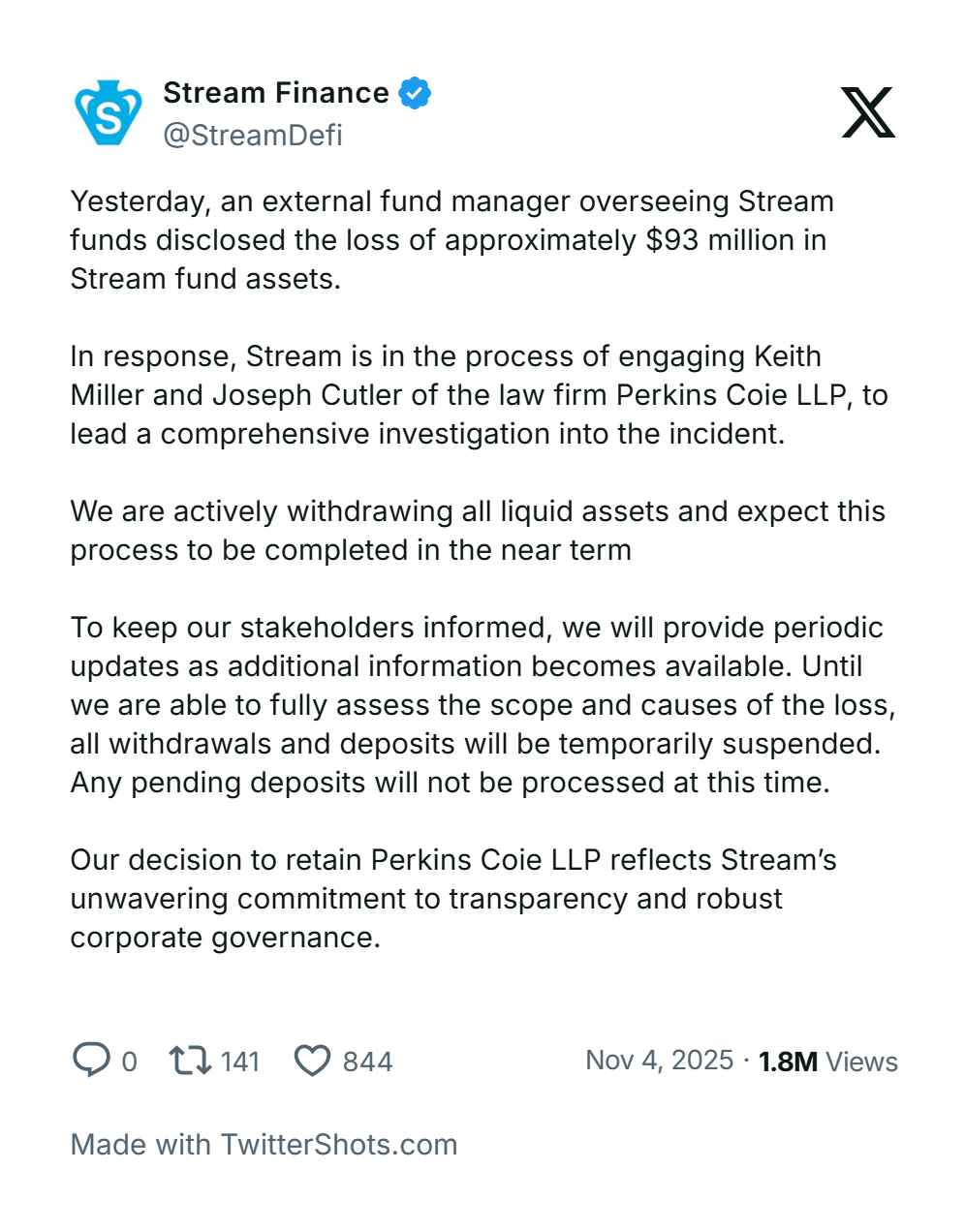Click the Made with TwitterShots.com credit
Screen dimensions: 965x1232
click(x=264, y=1144)
